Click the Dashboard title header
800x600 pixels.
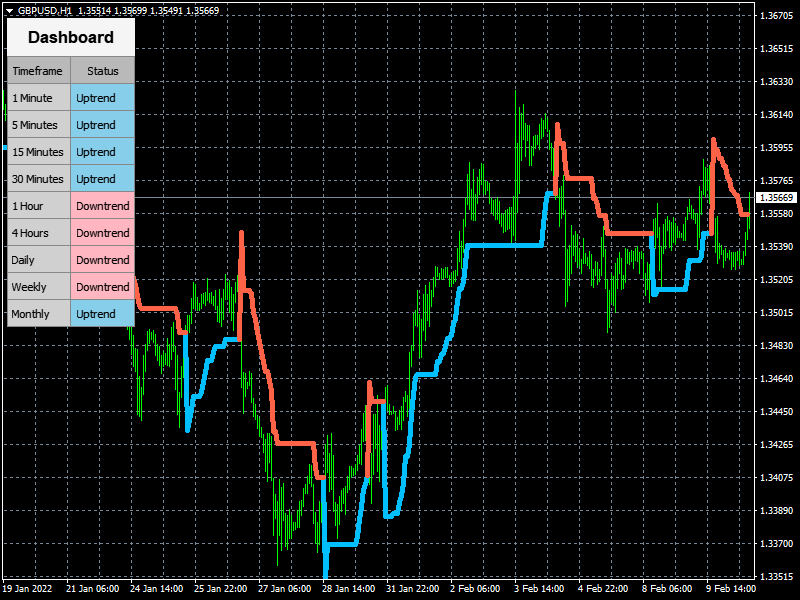[71, 37]
